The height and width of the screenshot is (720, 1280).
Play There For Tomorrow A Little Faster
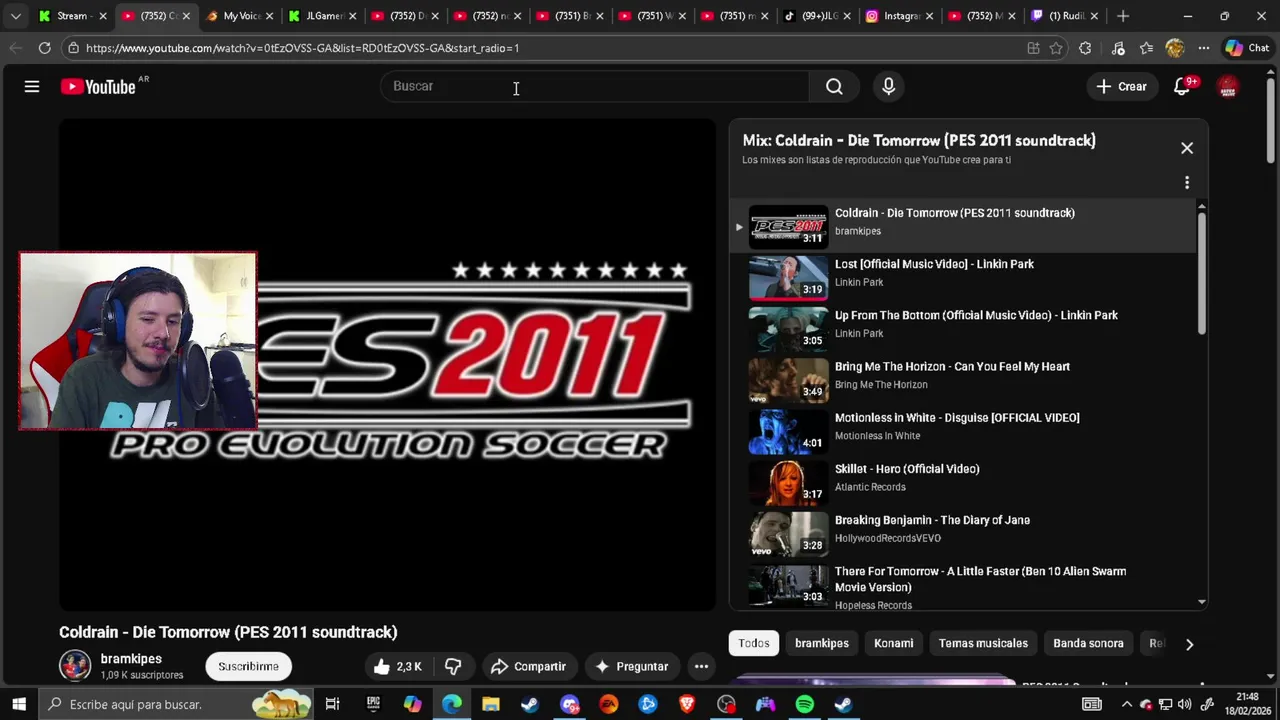click(964, 586)
